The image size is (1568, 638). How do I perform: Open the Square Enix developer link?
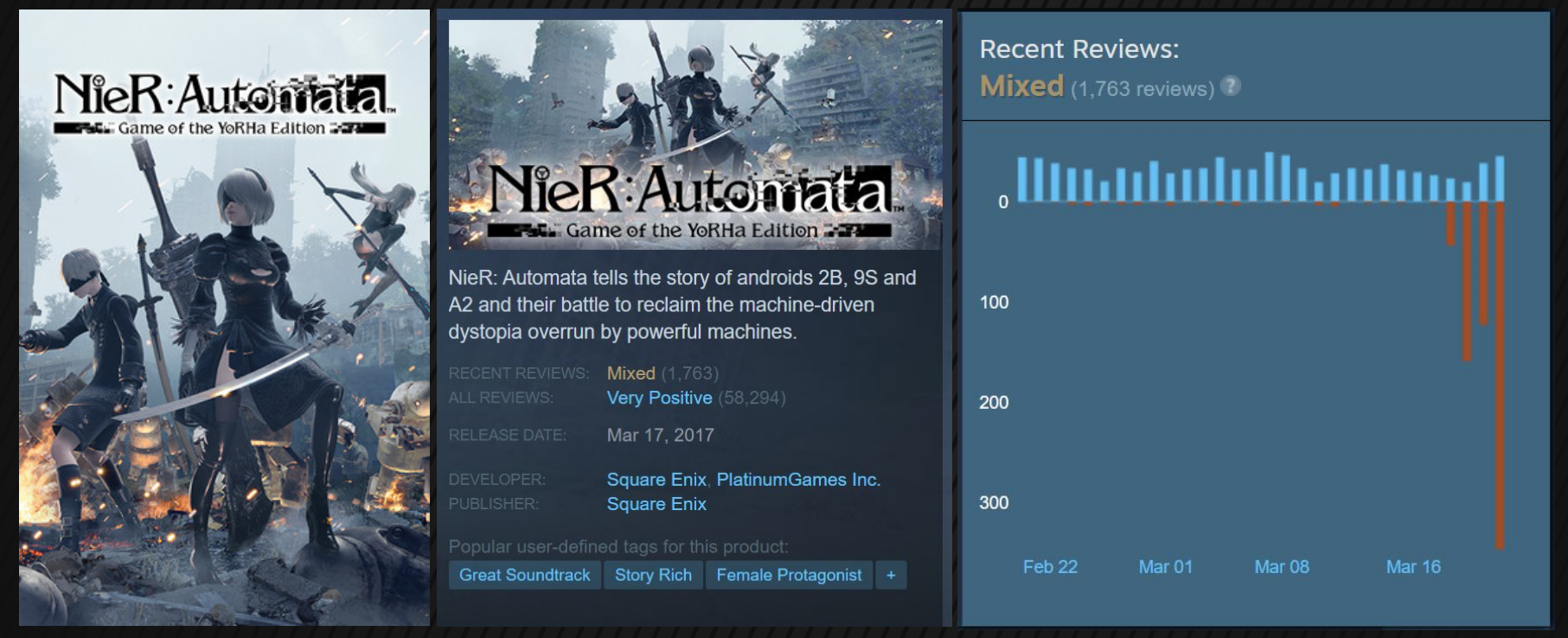pyautogui.click(x=656, y=480)
